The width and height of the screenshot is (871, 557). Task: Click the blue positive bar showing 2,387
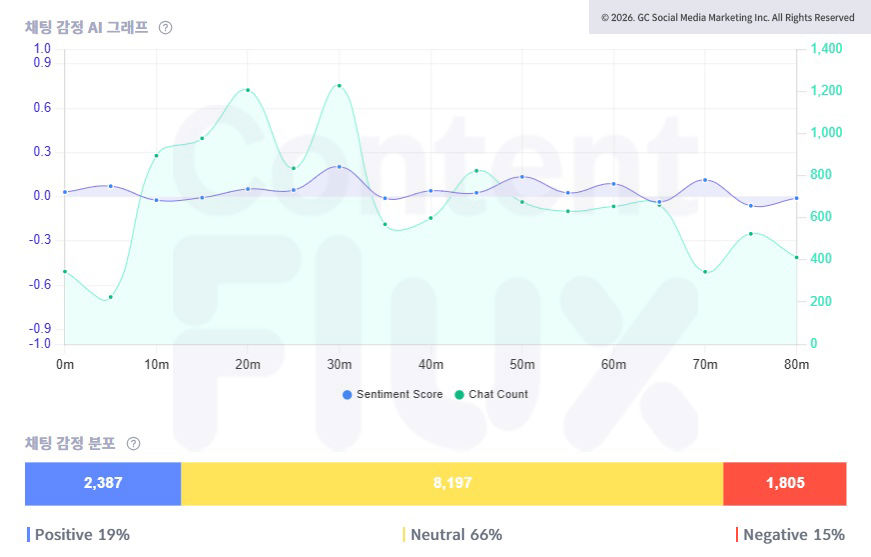pos(103,483)
